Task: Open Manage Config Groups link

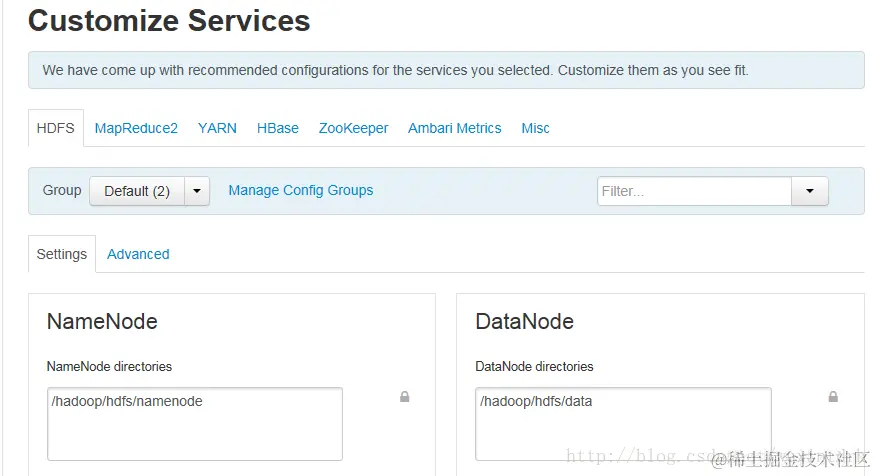Action: pyautogui.click(x=301, y=190)
